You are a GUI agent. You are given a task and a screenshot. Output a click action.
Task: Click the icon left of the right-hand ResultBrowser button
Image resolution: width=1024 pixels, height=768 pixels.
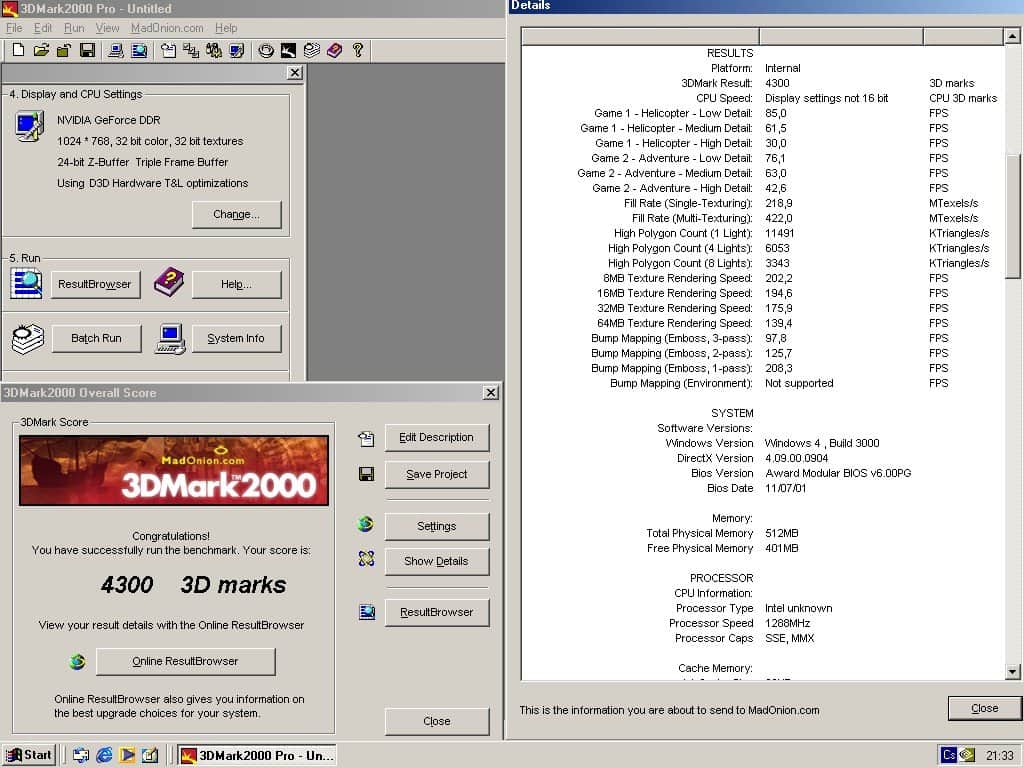click(x=367, y=612)
